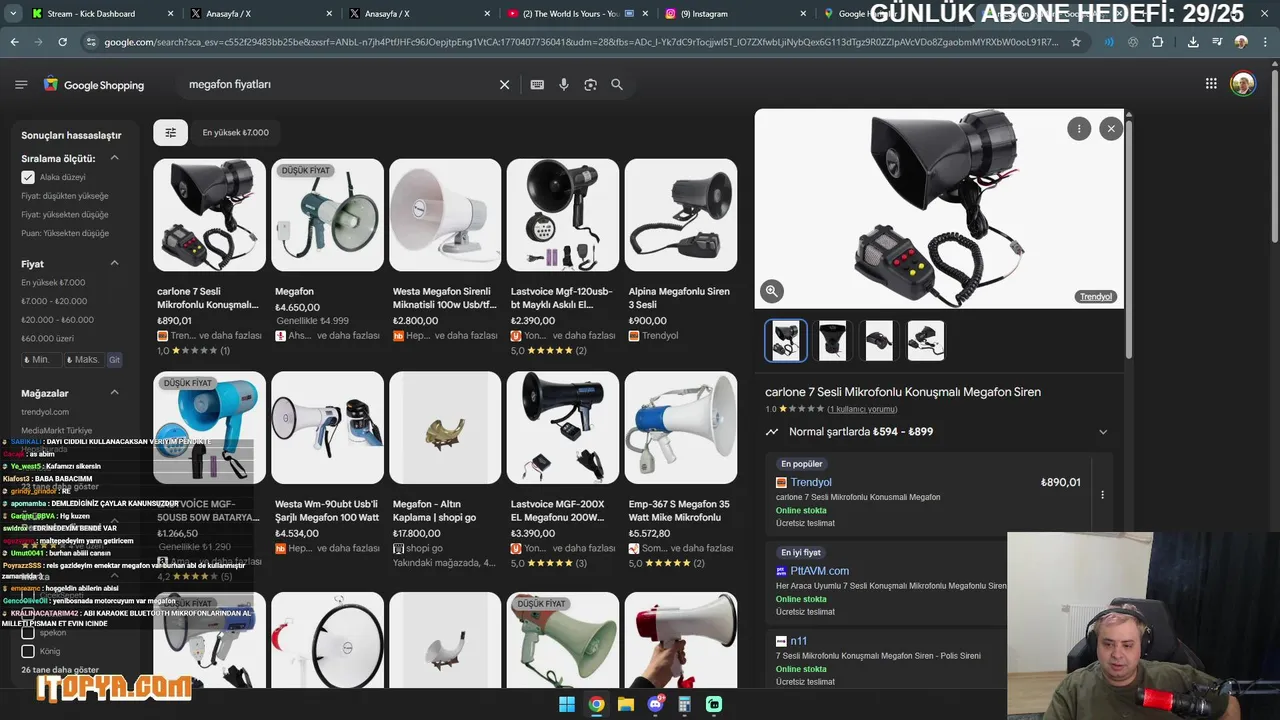This screenshot has width=1280, height=720.
Task: Close the product detail panel
Action: tap(1111, 128)
